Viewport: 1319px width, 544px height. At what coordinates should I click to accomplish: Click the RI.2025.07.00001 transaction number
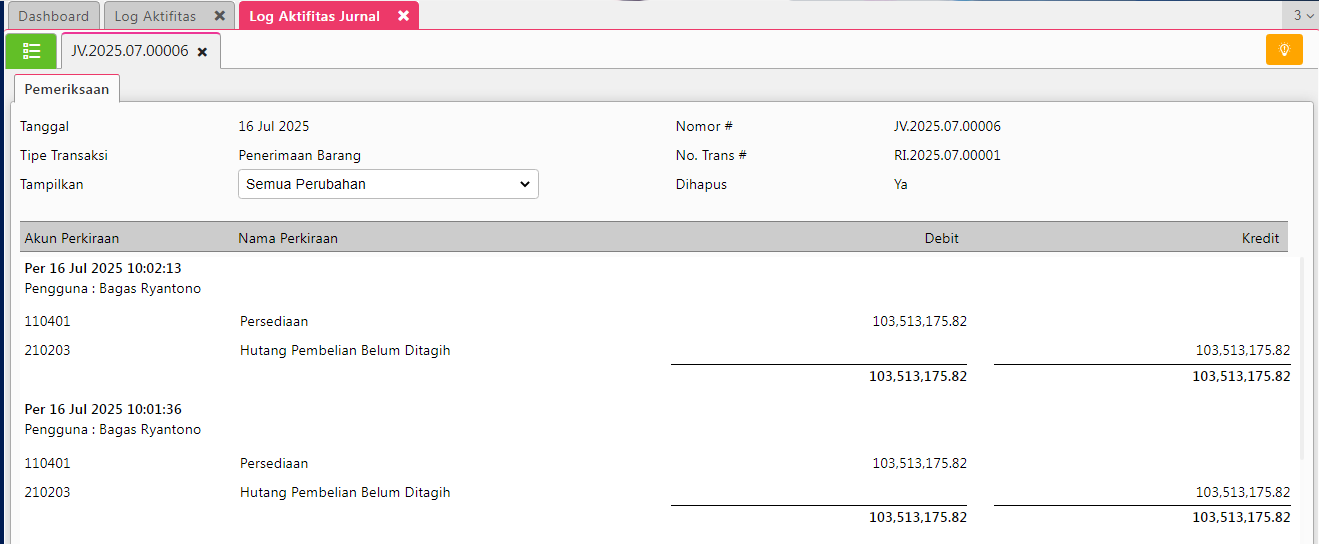(x=947, y=155)
